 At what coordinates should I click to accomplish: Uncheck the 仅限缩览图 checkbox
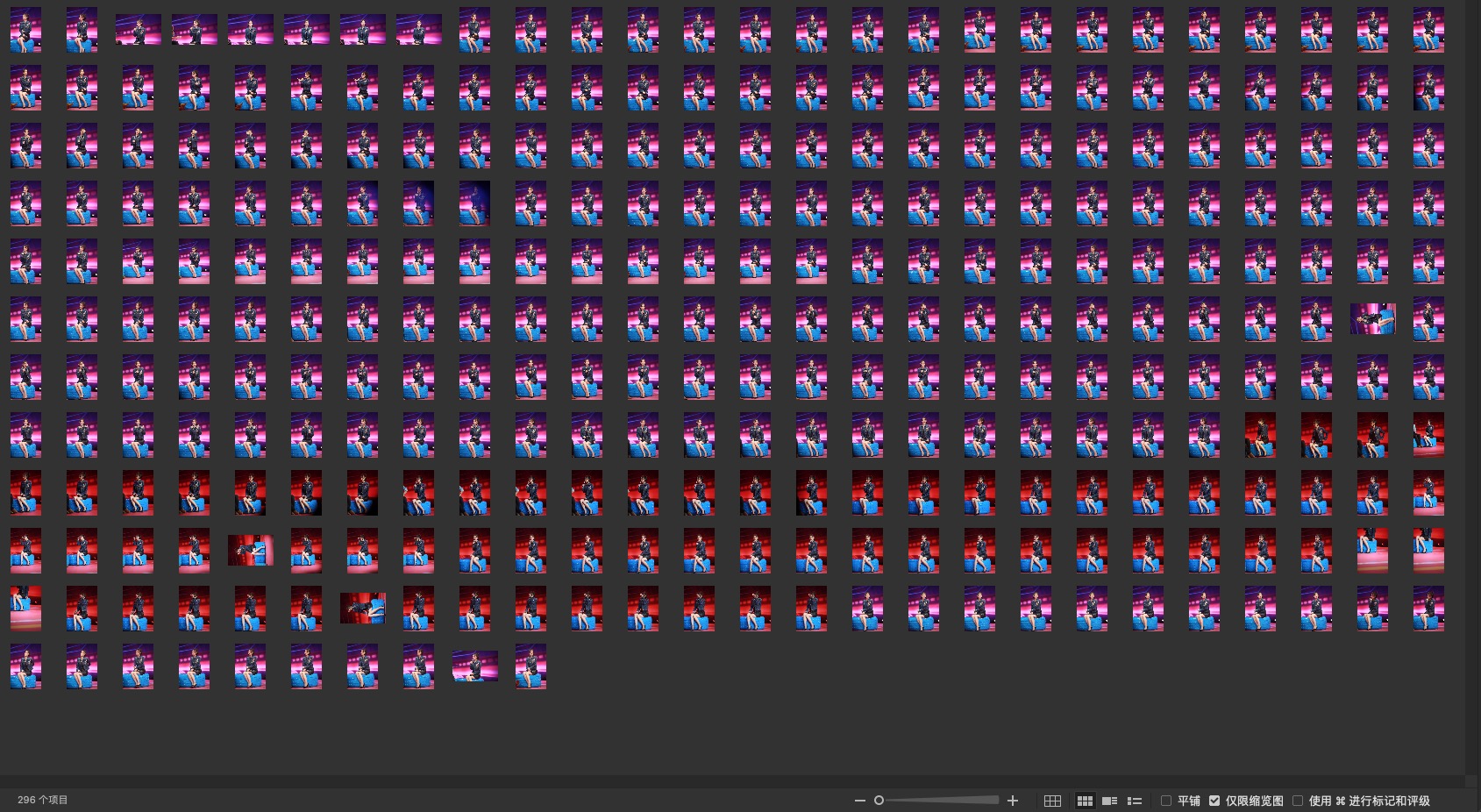(x=1214, y=801)
